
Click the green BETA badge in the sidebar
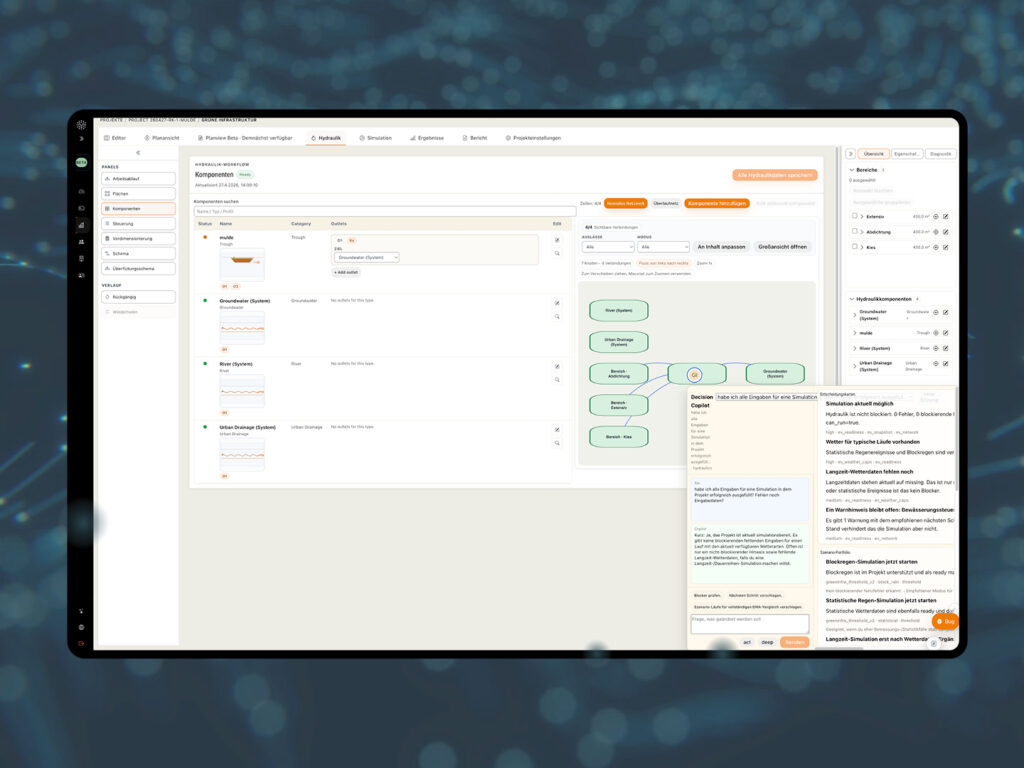point(82,162)
